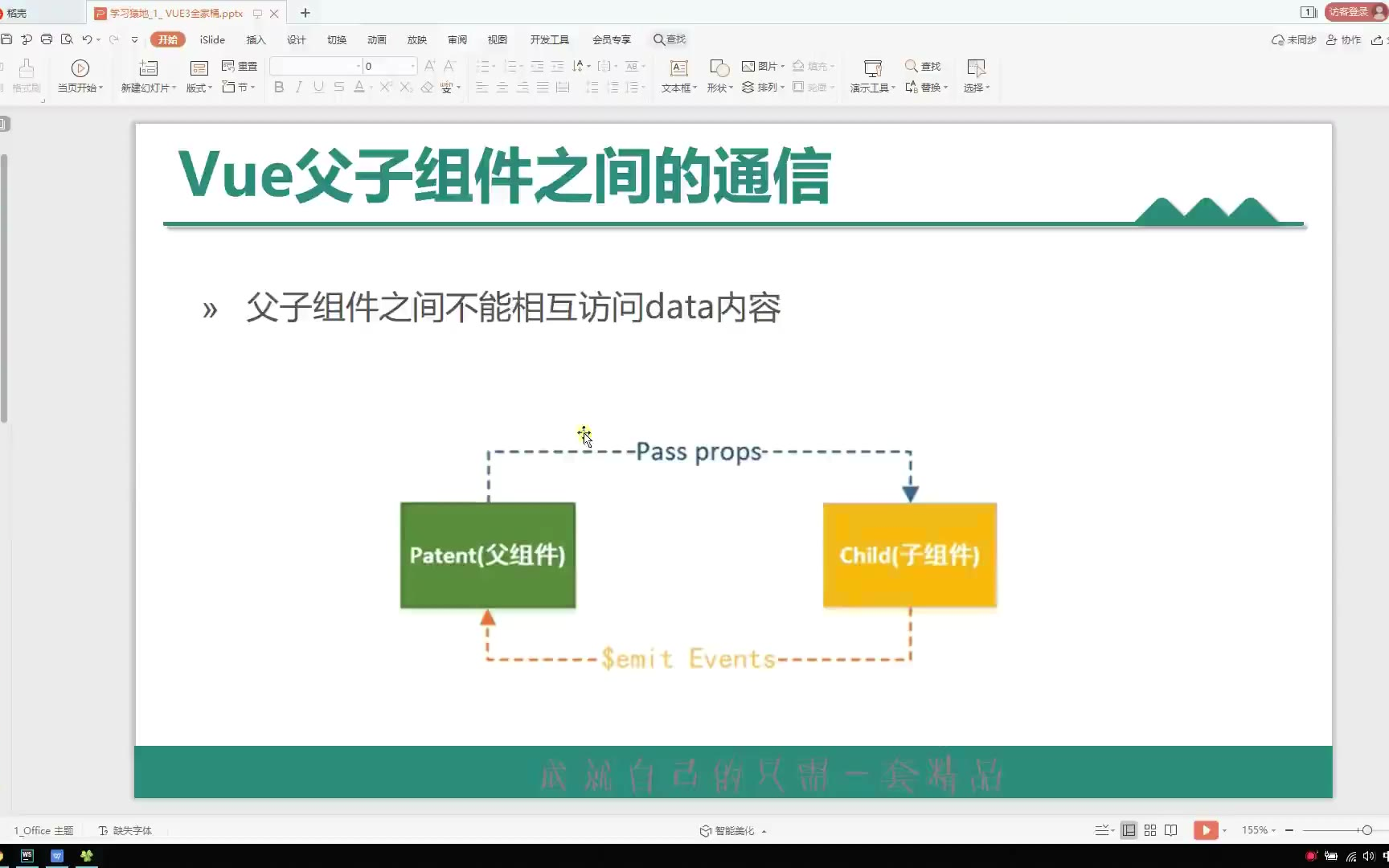Open the sync status 未同步

point(1293,39)
